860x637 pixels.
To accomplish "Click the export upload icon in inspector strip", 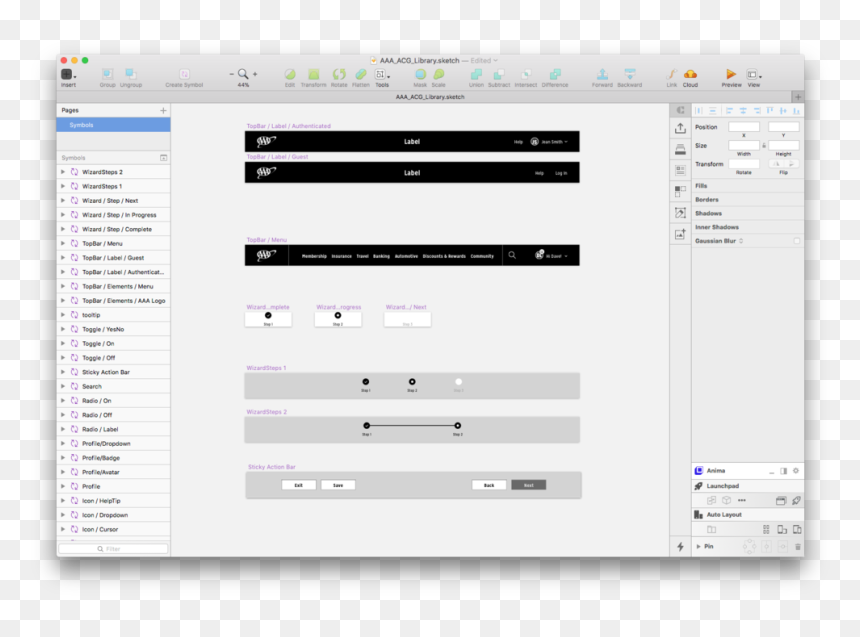I will 680,128.
